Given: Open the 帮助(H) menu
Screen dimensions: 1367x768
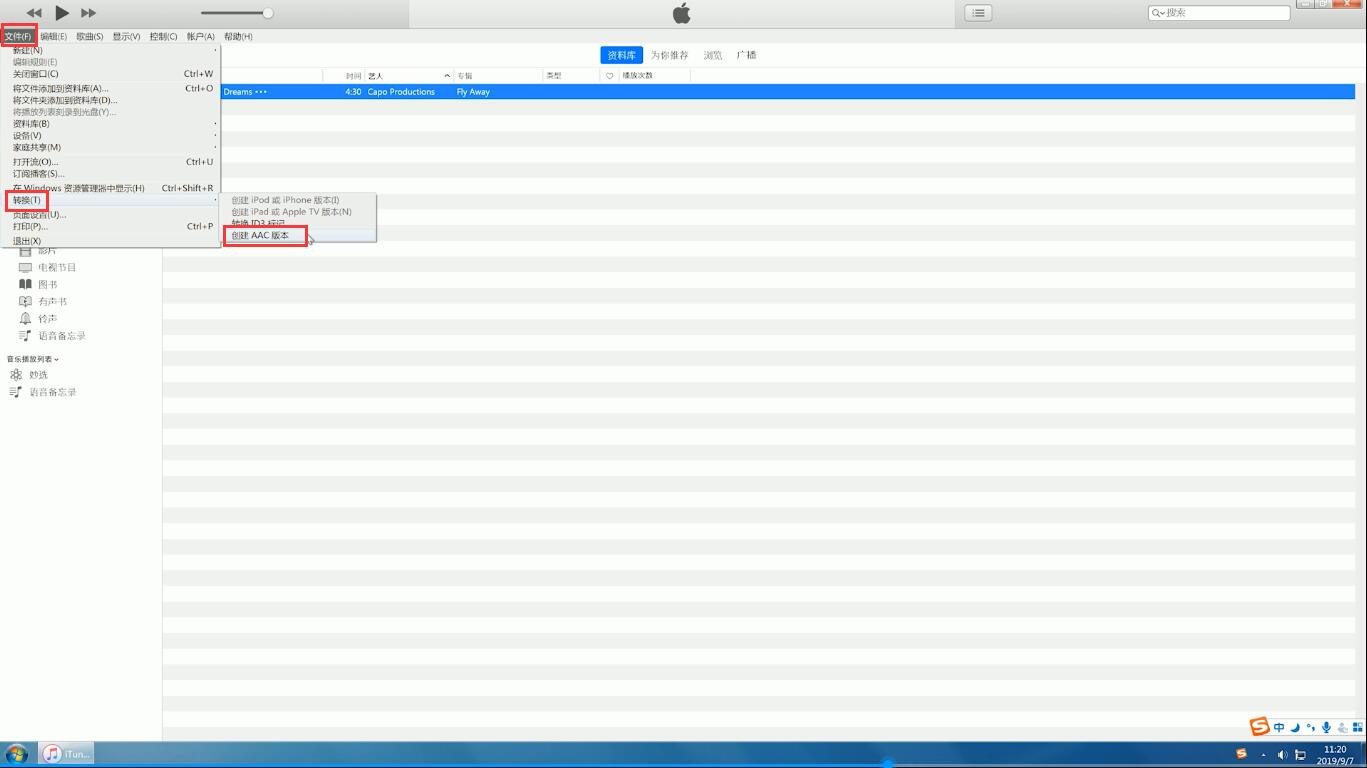Looking at the screenshot, I should click(238, 36).
